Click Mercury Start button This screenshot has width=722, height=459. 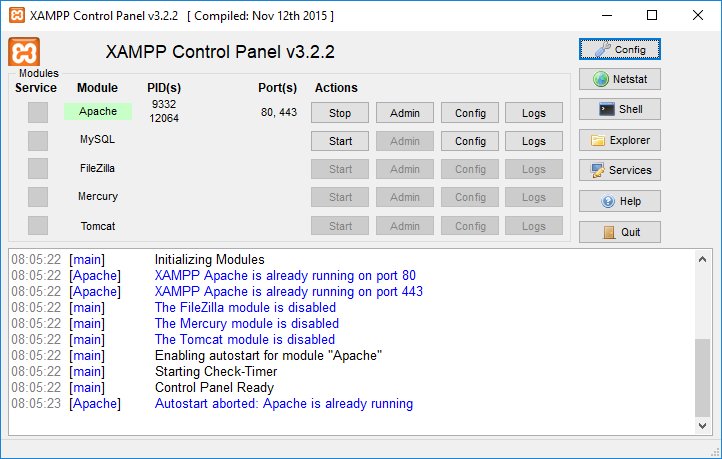pos(340,197)
